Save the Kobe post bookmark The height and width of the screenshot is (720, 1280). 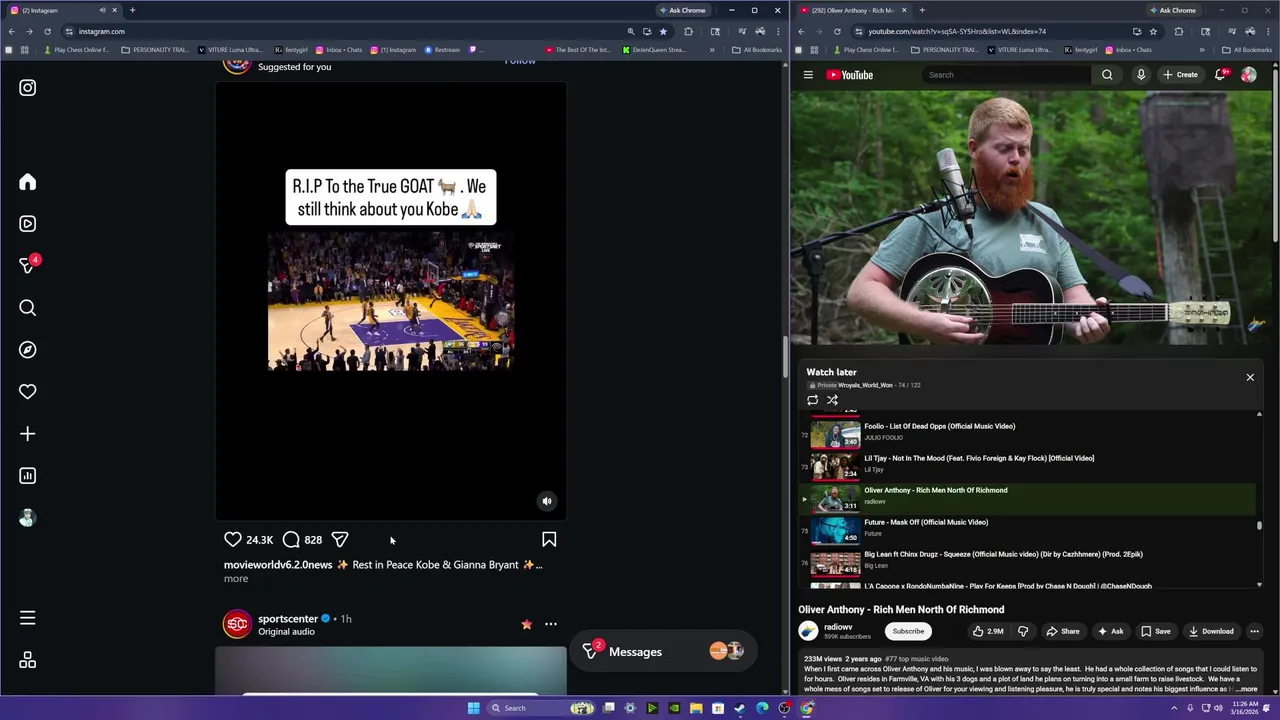[x=549, y=540]
